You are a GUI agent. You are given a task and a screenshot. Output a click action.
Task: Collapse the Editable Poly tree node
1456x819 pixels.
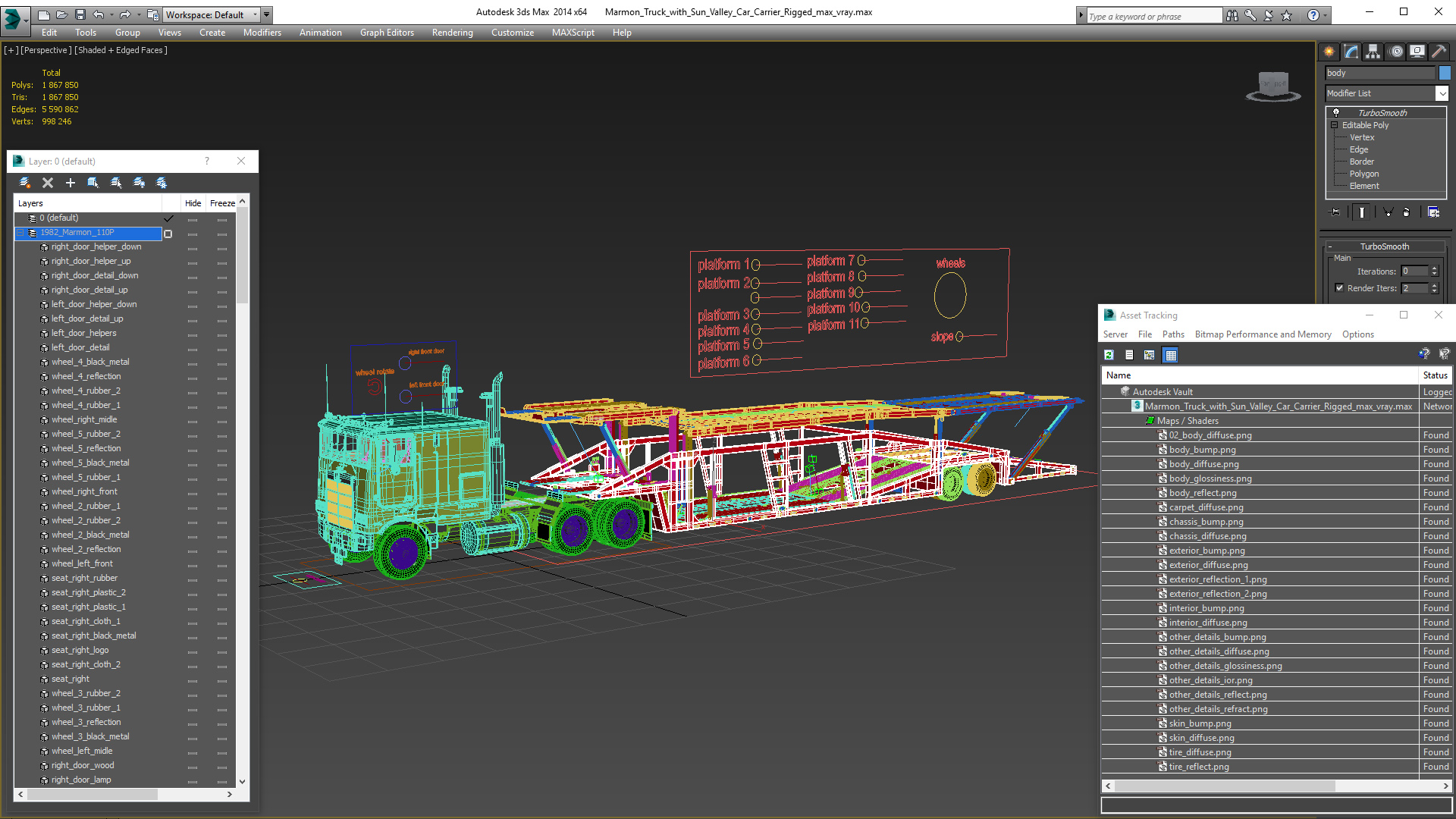click(x=1334, y=125)
